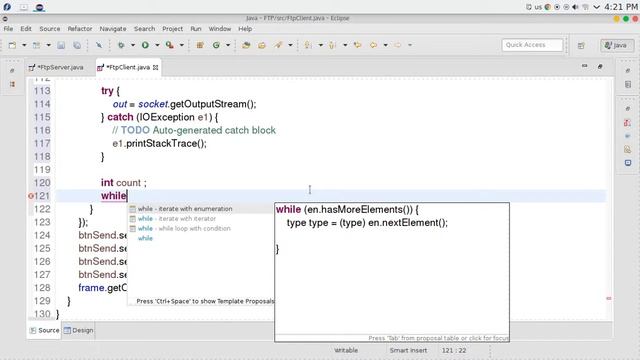The width and height of the screenshot is (640, 360).
Task: Minimize the editor area
Action: [x=584, y=66]
